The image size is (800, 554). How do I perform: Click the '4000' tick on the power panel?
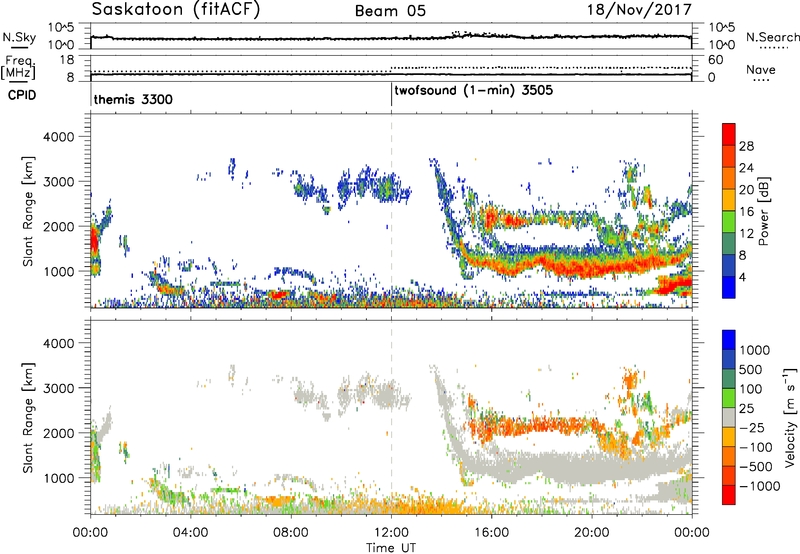coord(59,137)
